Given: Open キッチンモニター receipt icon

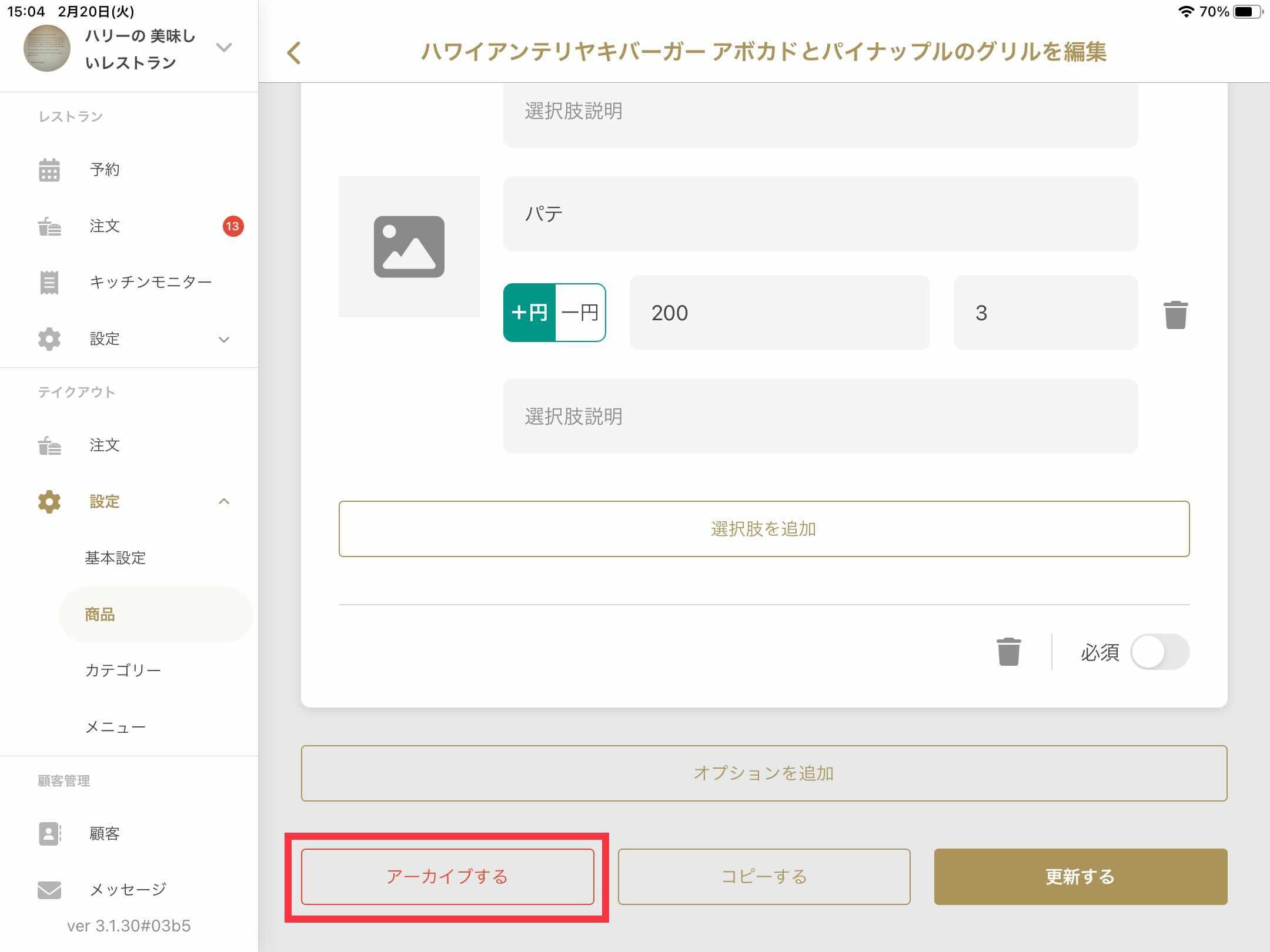Looking at the screenshot, I should tap(49, 283).
